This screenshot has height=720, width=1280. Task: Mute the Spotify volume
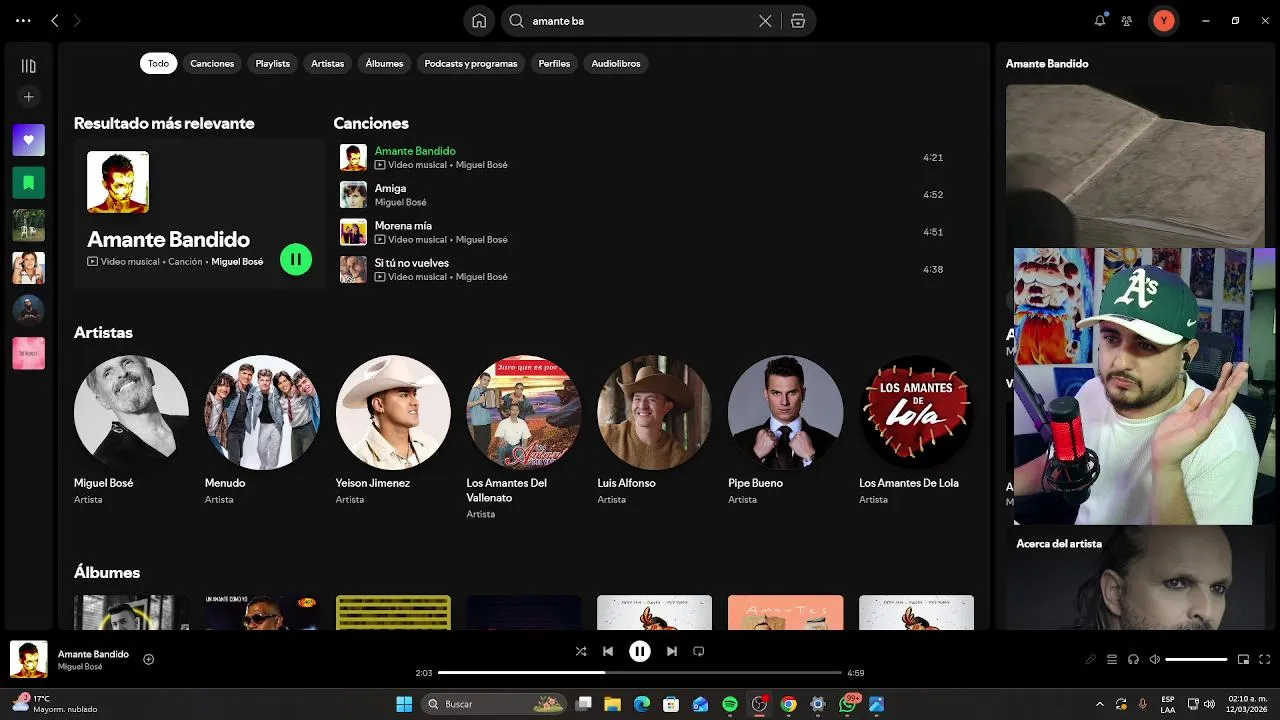pyautogui.click(x=1155, y=659)
